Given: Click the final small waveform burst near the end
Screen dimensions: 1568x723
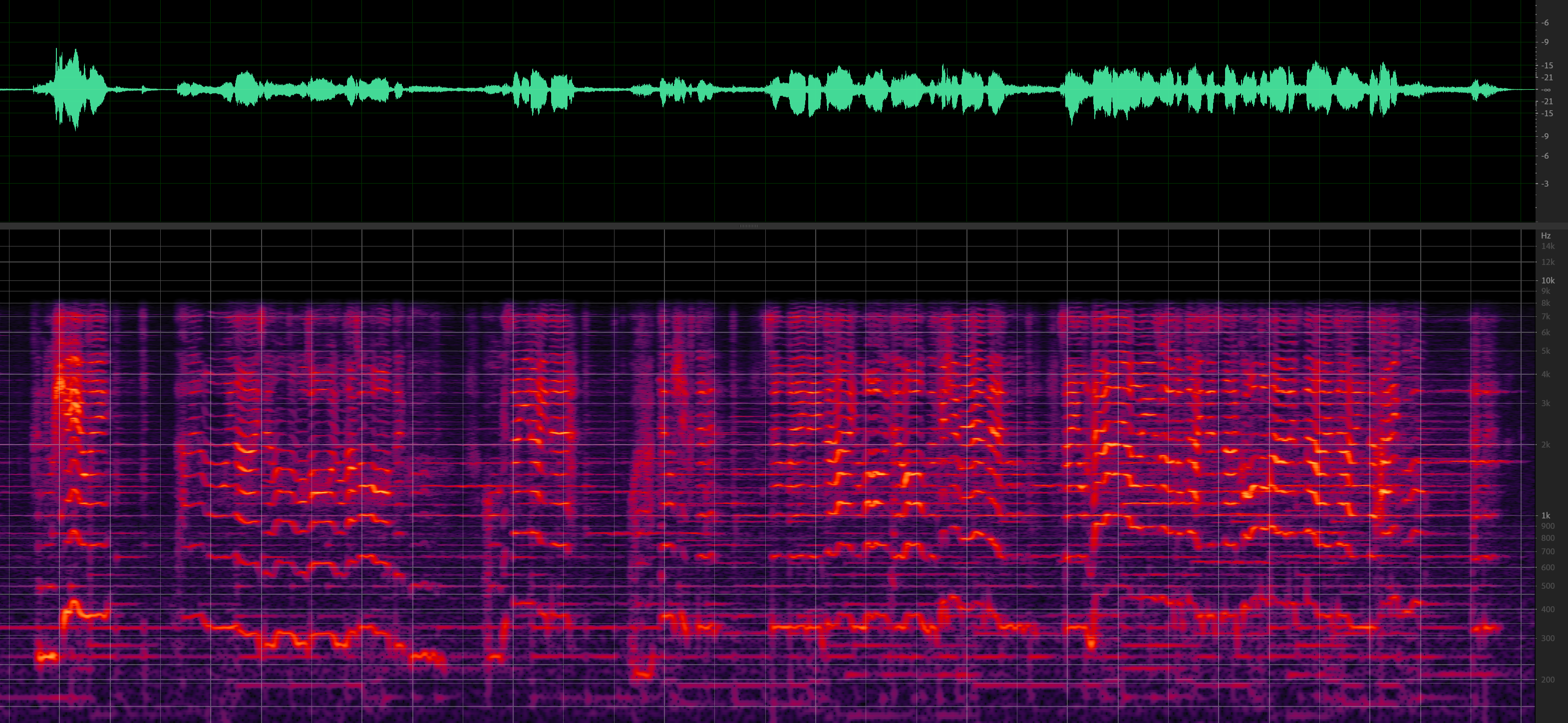Looking at the screenshot, I should pyautogui.click(x=1477, y=89).
